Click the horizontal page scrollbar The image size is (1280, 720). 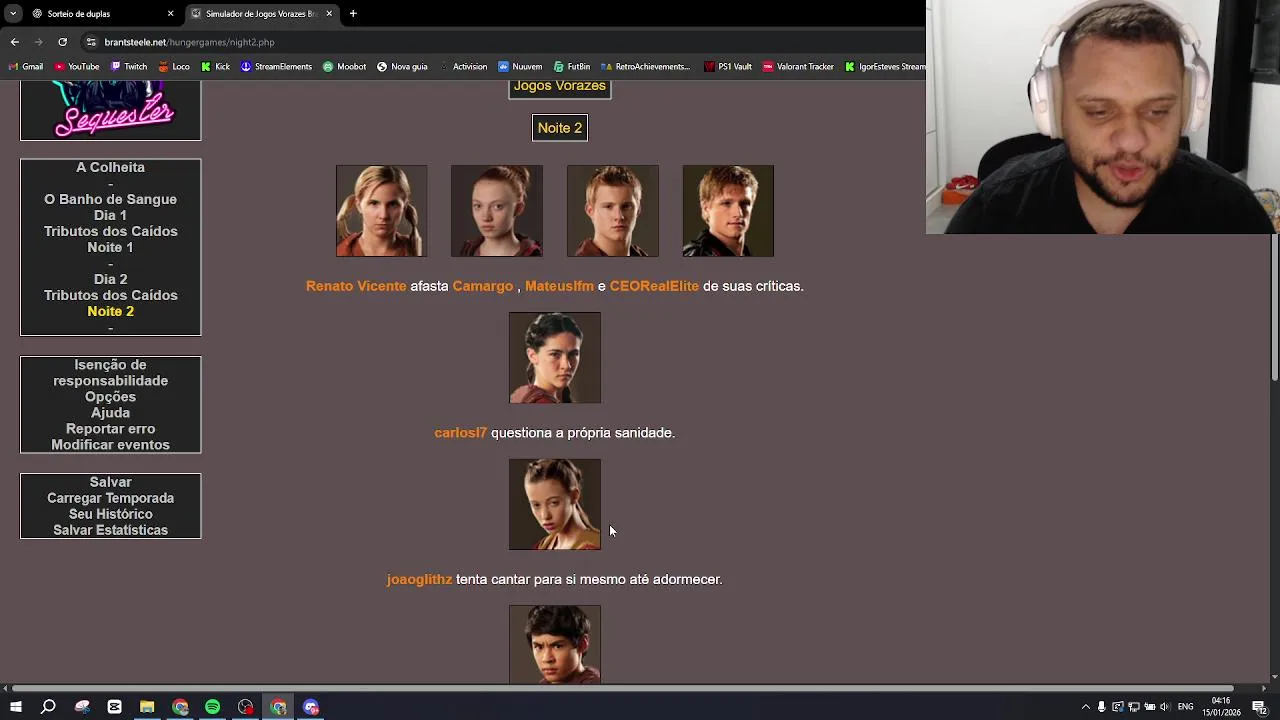[620, 688]
